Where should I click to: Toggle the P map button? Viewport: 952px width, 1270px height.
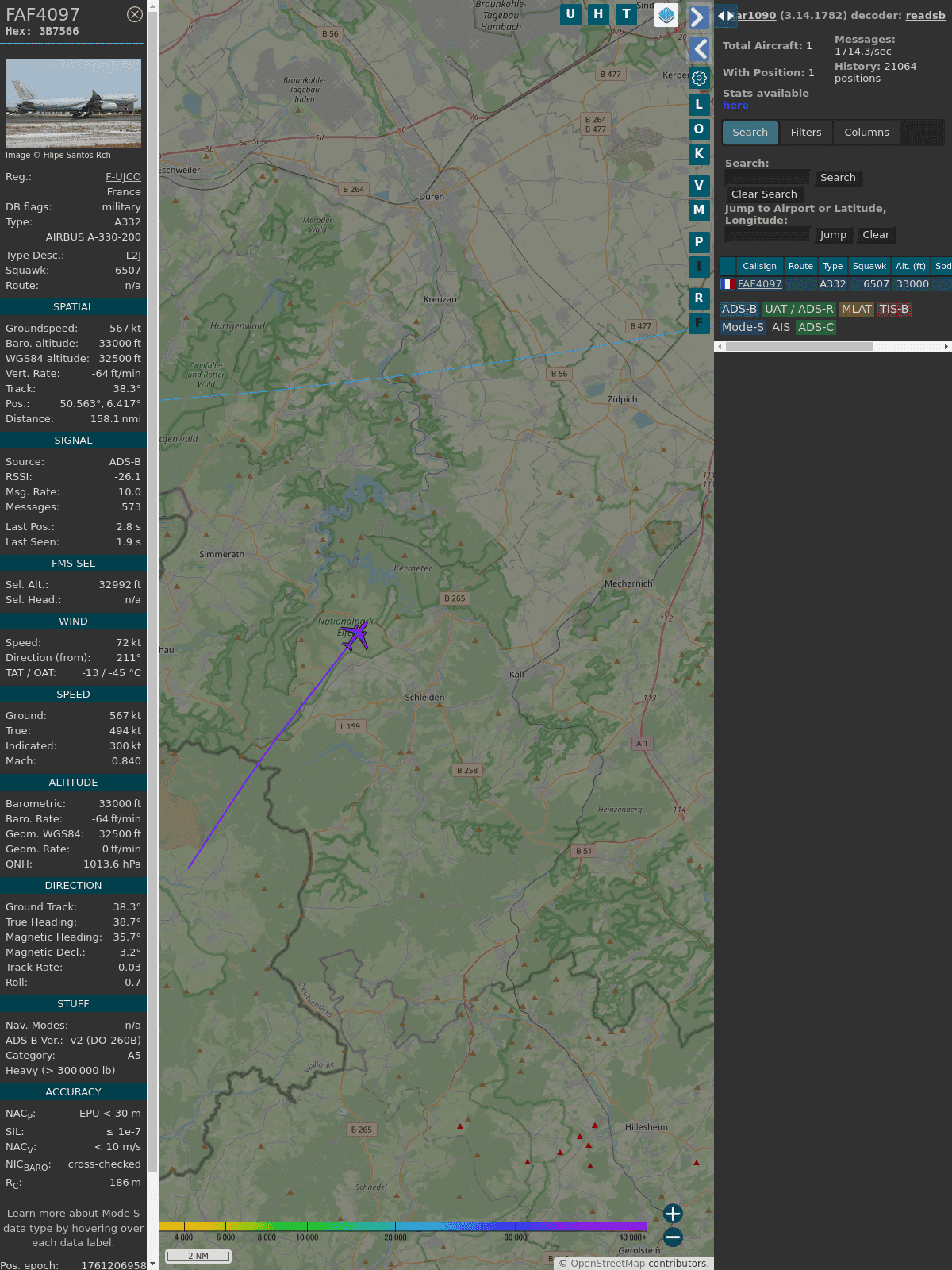coord(699,242)
